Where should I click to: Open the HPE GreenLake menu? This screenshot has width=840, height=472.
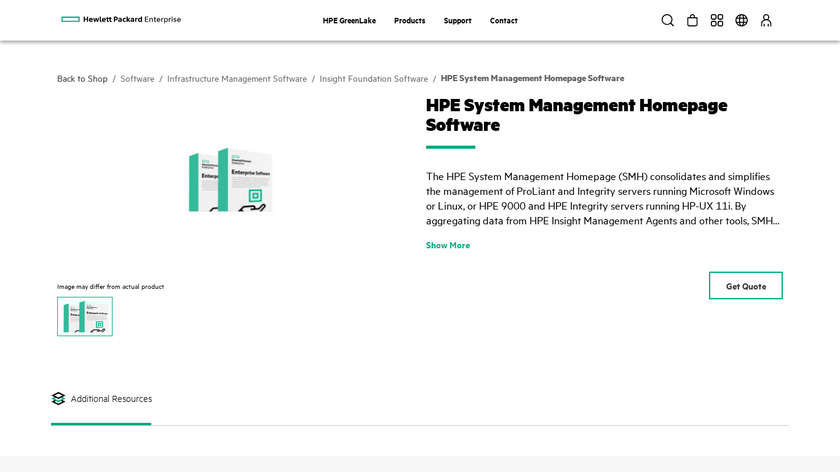point(349,21)
